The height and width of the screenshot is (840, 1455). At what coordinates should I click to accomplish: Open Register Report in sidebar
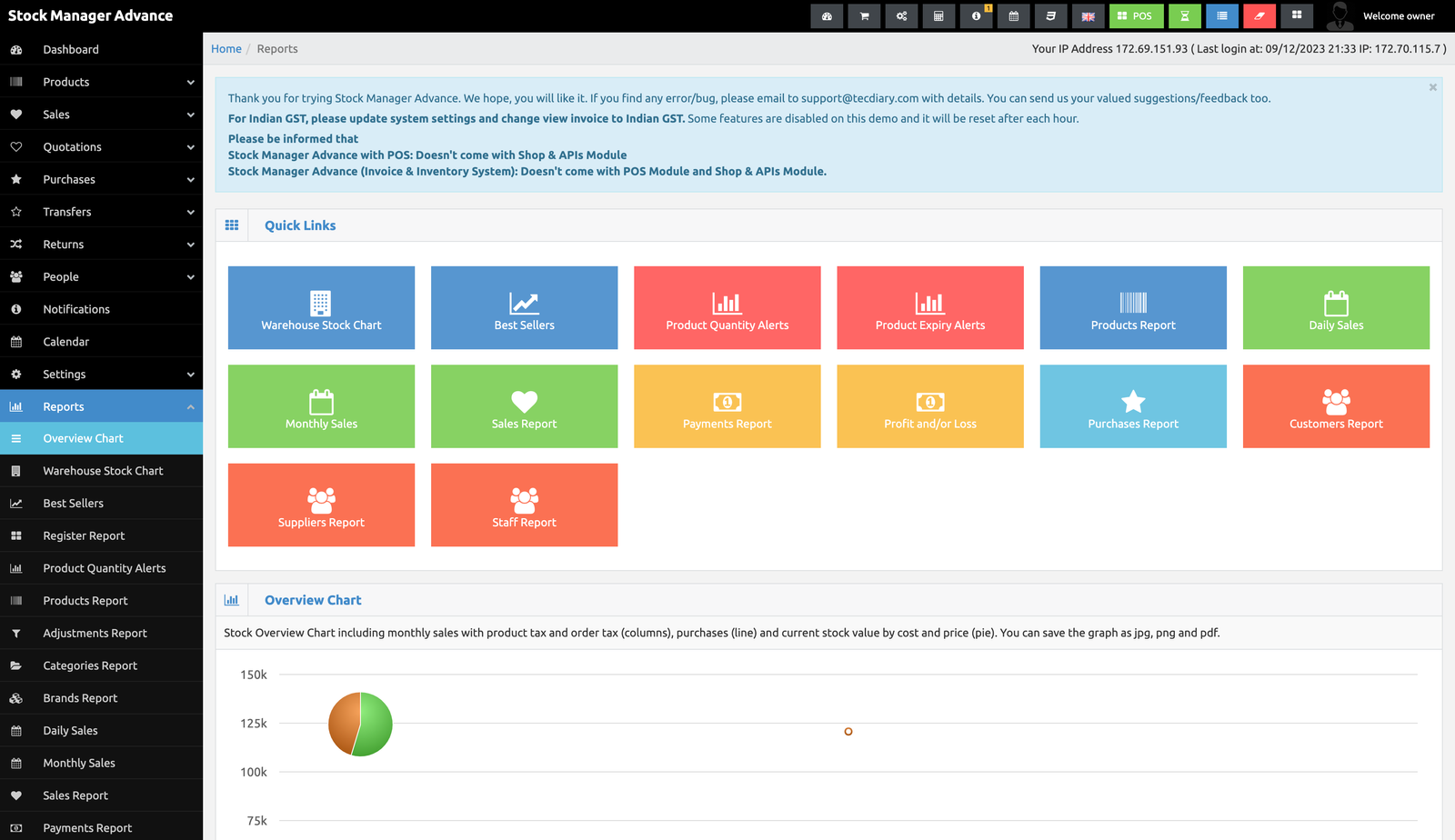pyautogui.click(x=101, y=535)
